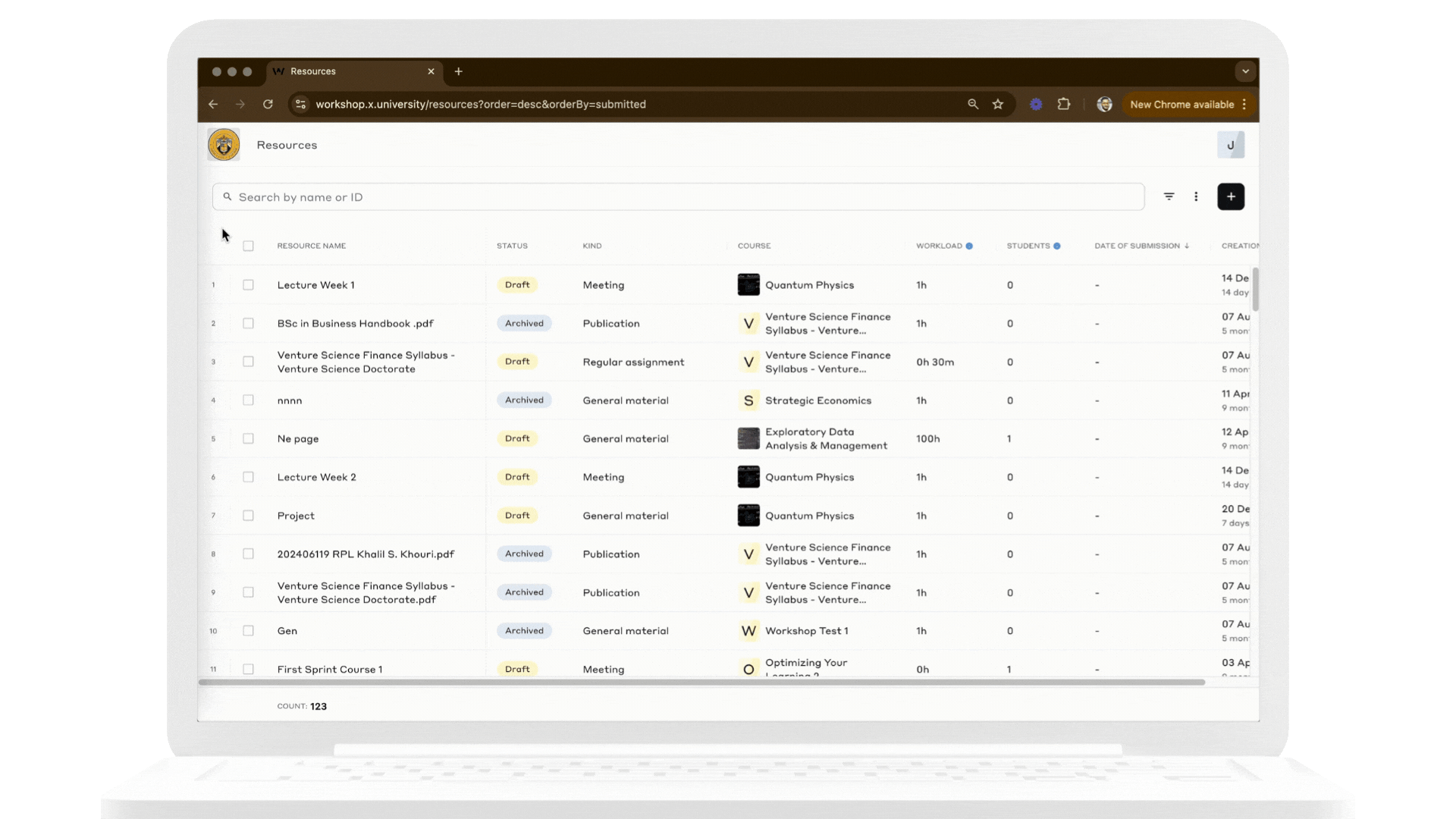Click the New Chrome available button
Screen dimensions: 1456x819
1183,104
